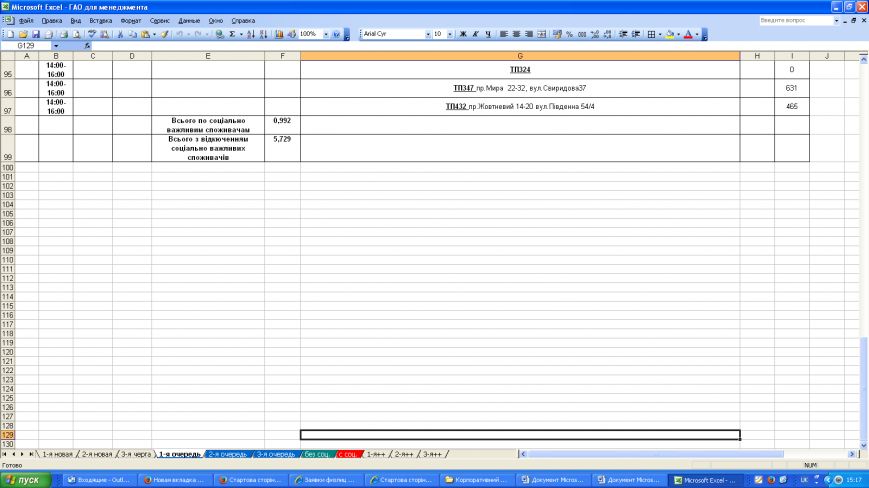This screenshot has height=488, width=869.
Task: Create a new blank workbook
Action: (x=11, y=34)
